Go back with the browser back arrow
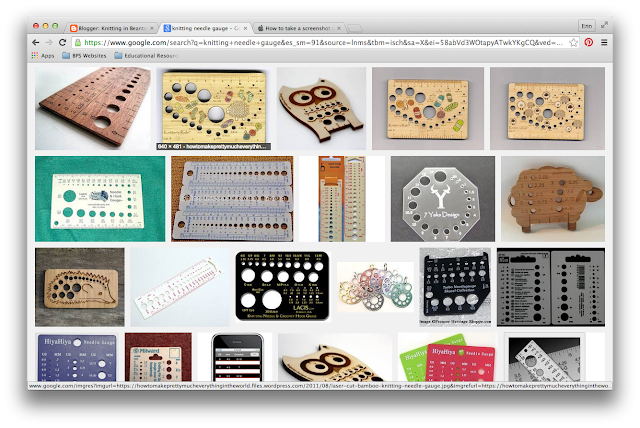The height and width of the screenshot is (428, 640). coord(36,42)
